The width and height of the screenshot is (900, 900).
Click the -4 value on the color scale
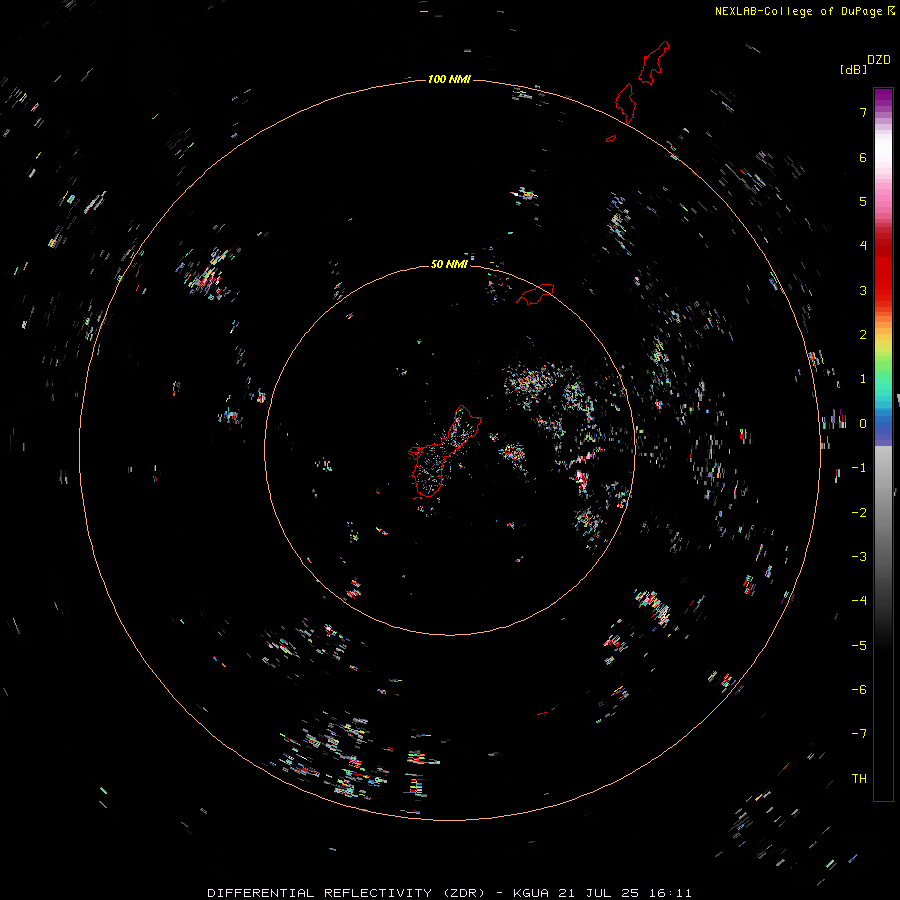pos(859,601)
